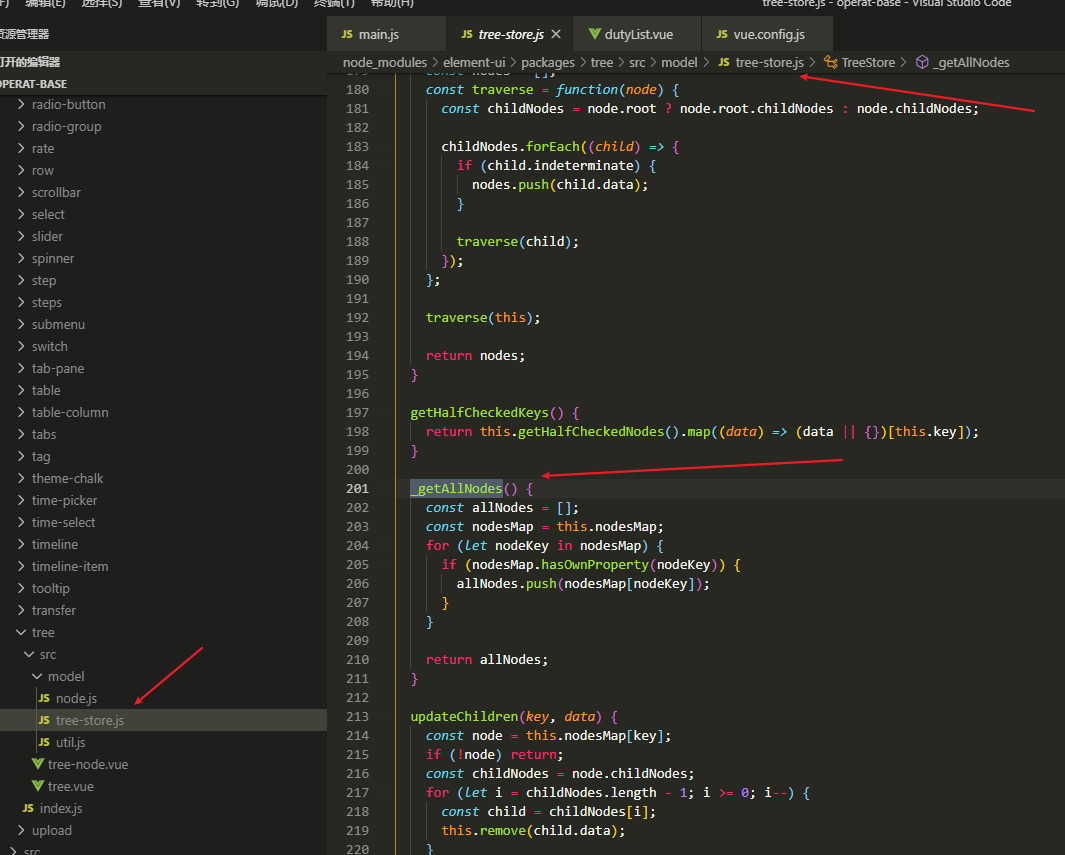The height and width of the screenshot is (855, 1065).
Task: Close the tree-store.js editor tab
Action: tap(556, 34)
